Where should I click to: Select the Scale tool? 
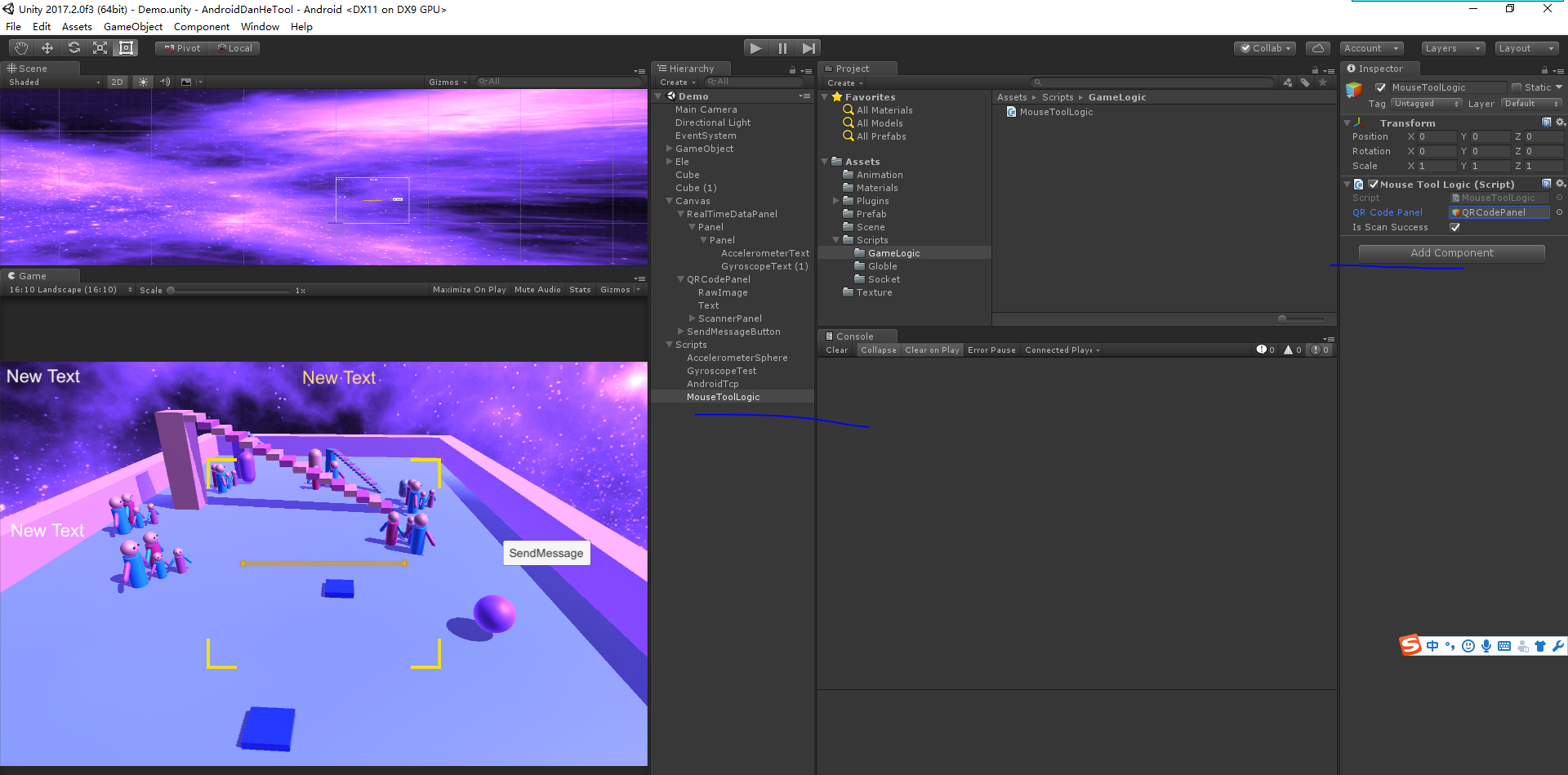(100, 47)
